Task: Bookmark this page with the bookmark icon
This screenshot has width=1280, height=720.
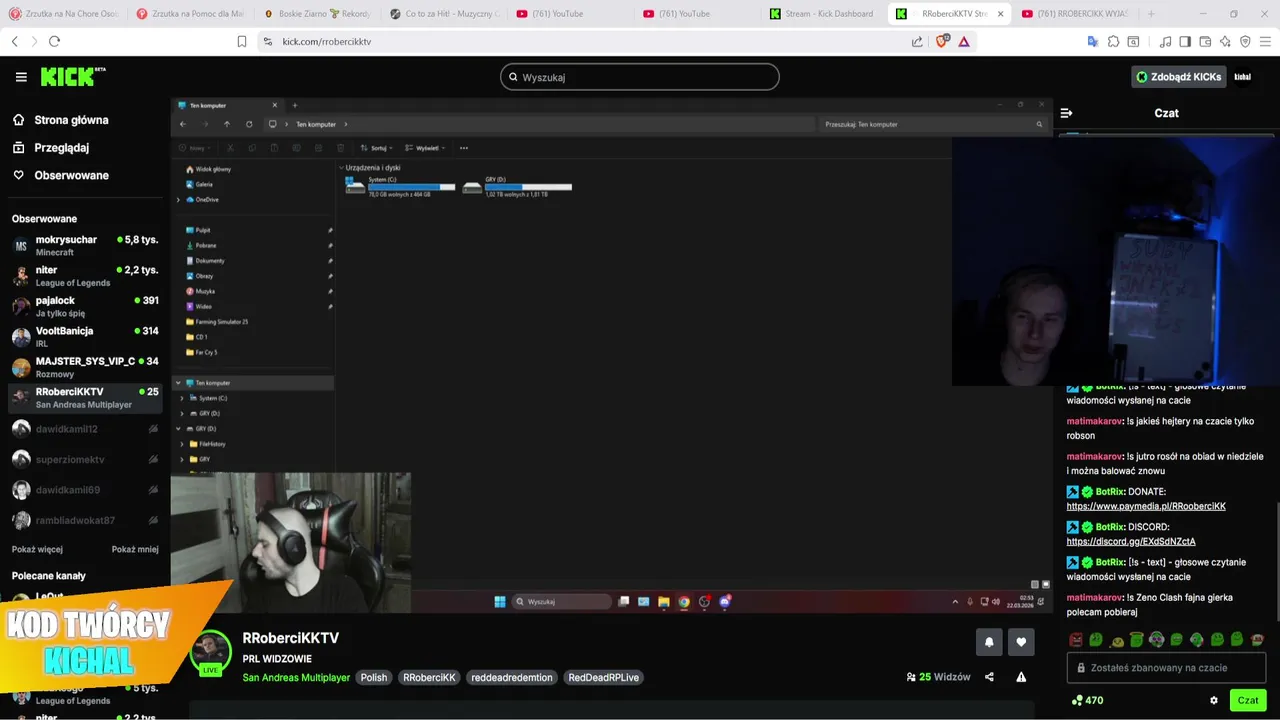Action: click(x=242, y=41)
